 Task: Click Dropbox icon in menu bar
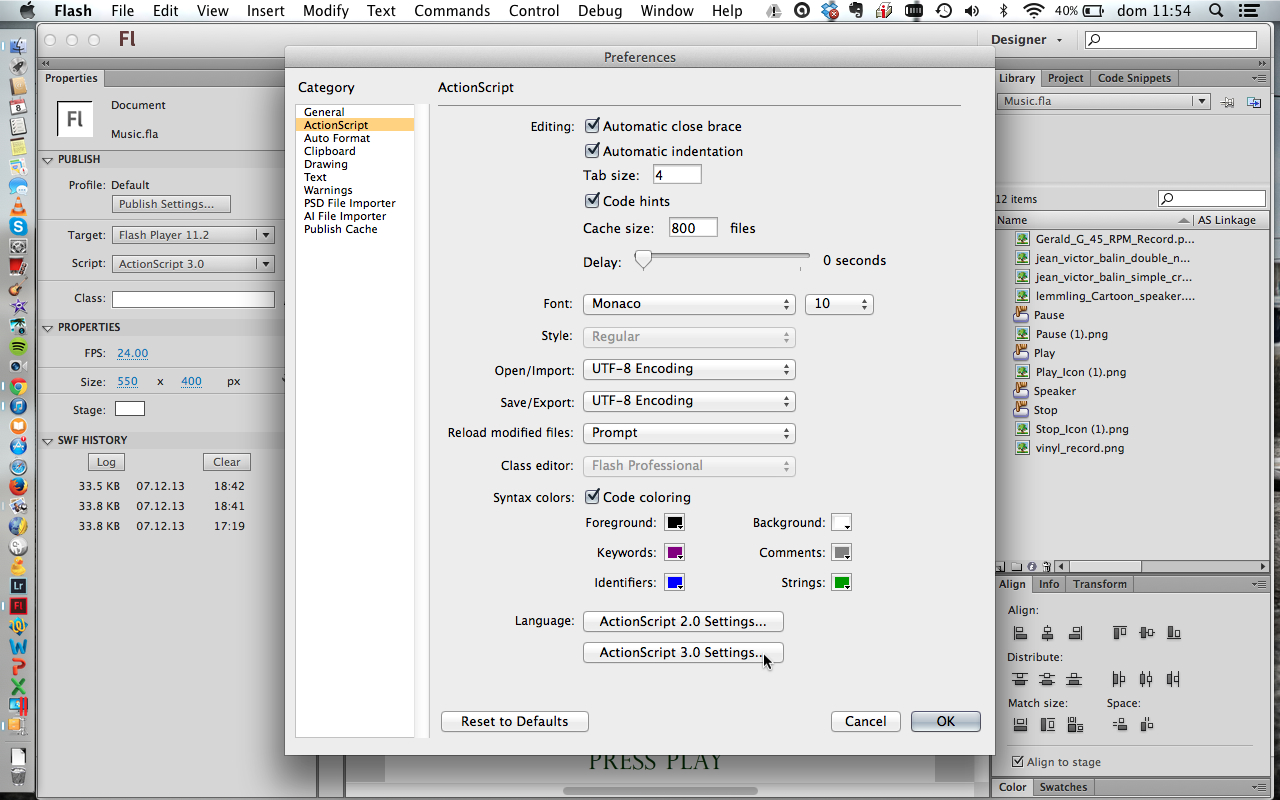(830, 11)
